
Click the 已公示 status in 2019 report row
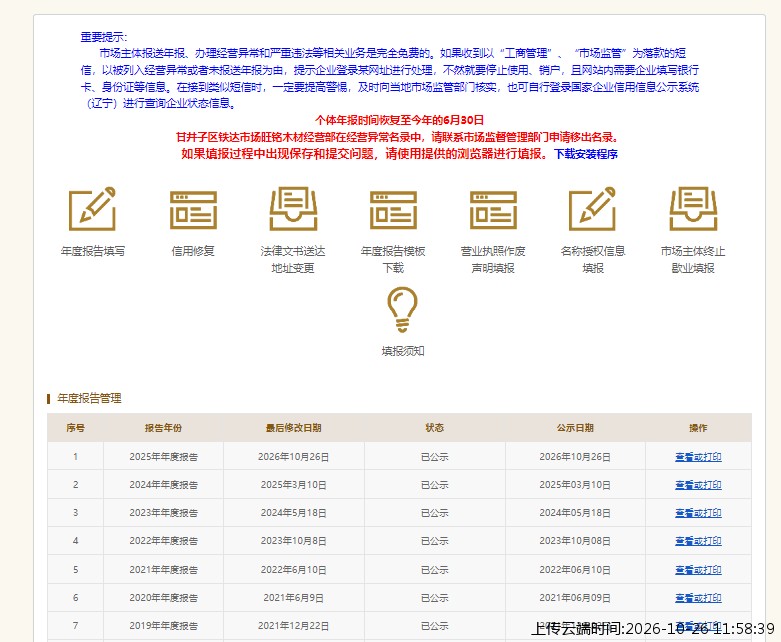[x=434, y=626]
